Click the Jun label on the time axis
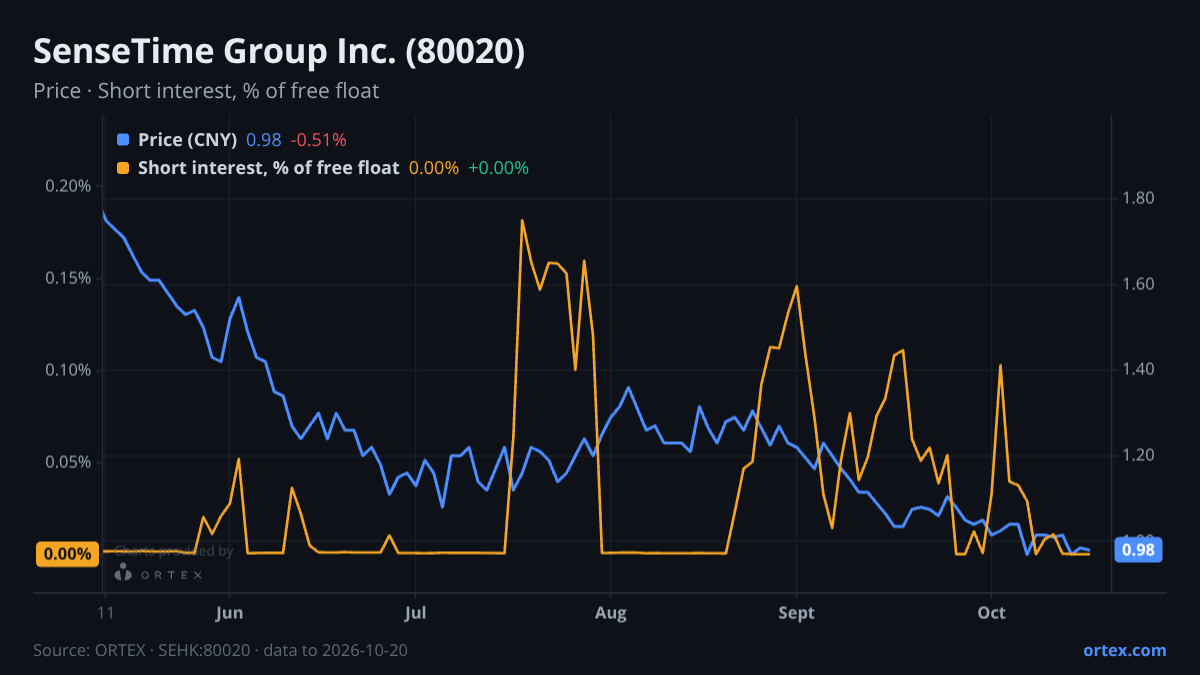1200x675 pixels. (x=230, y=613)
